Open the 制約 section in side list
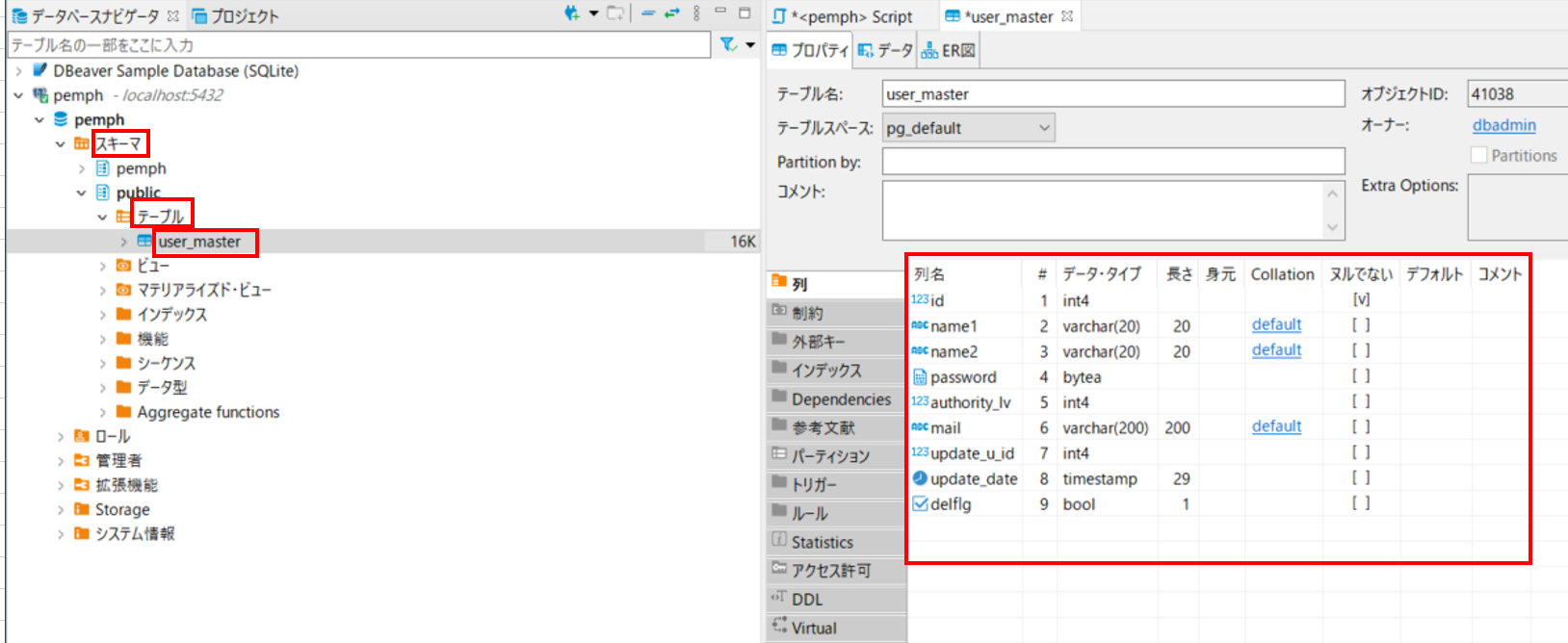The height and width of the screenshot is (643, 1568). 837,313
